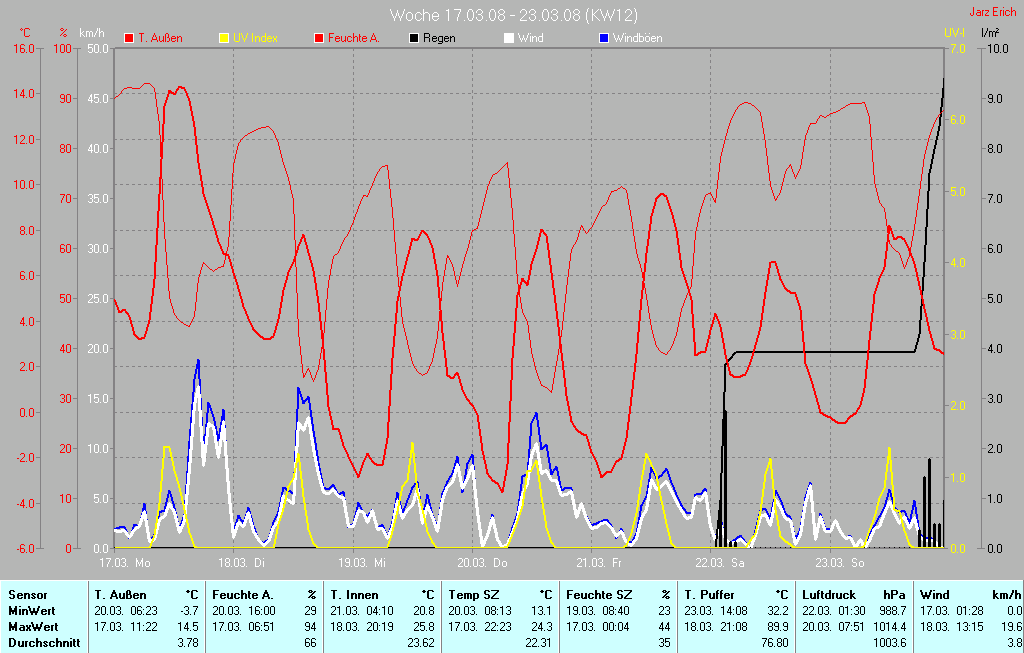Click the UV-I axis unit label

[x=954, y=33]
